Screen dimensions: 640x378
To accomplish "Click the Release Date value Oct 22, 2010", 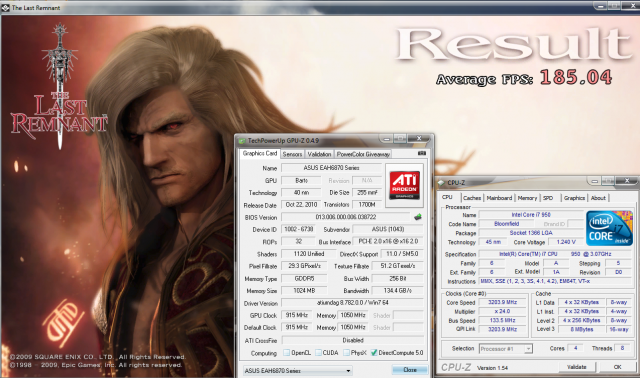I will 301,205.
